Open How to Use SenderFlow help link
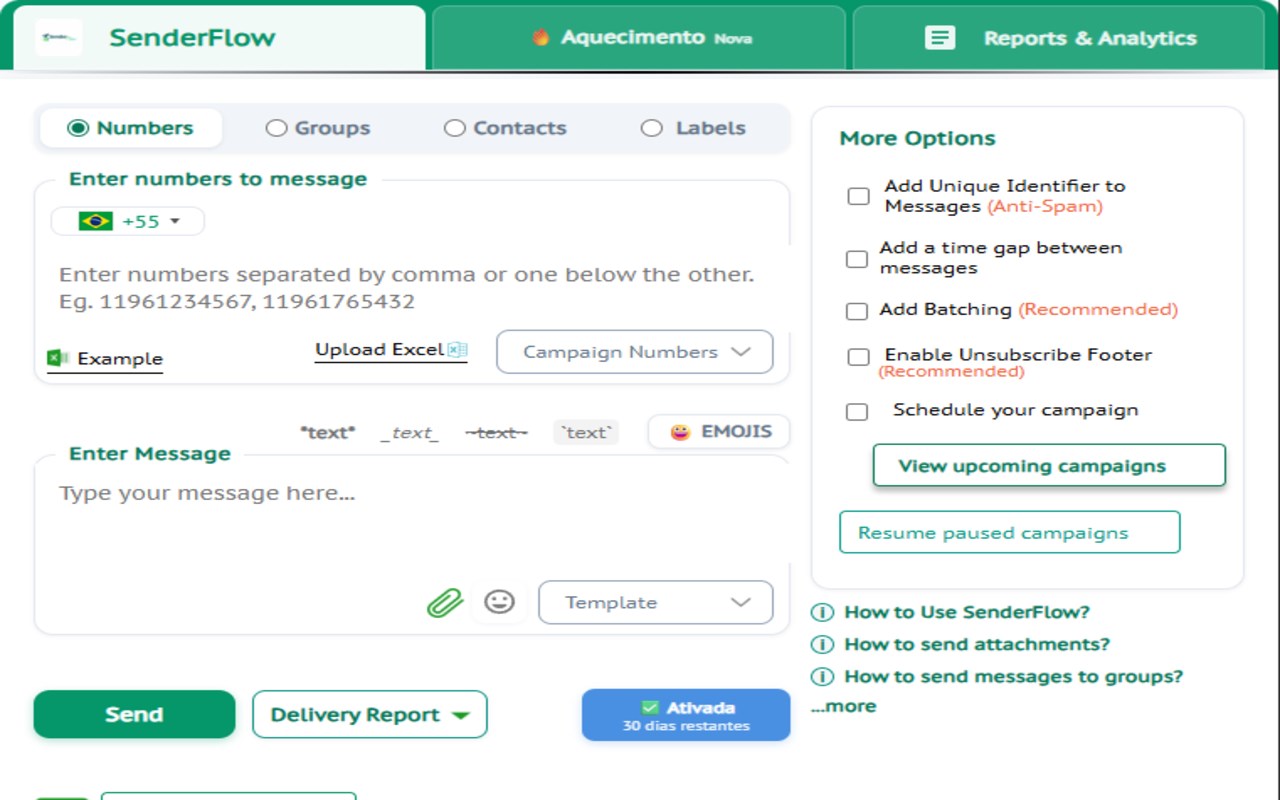This screenshot has height=800, width=1280. tap(967, 612)
